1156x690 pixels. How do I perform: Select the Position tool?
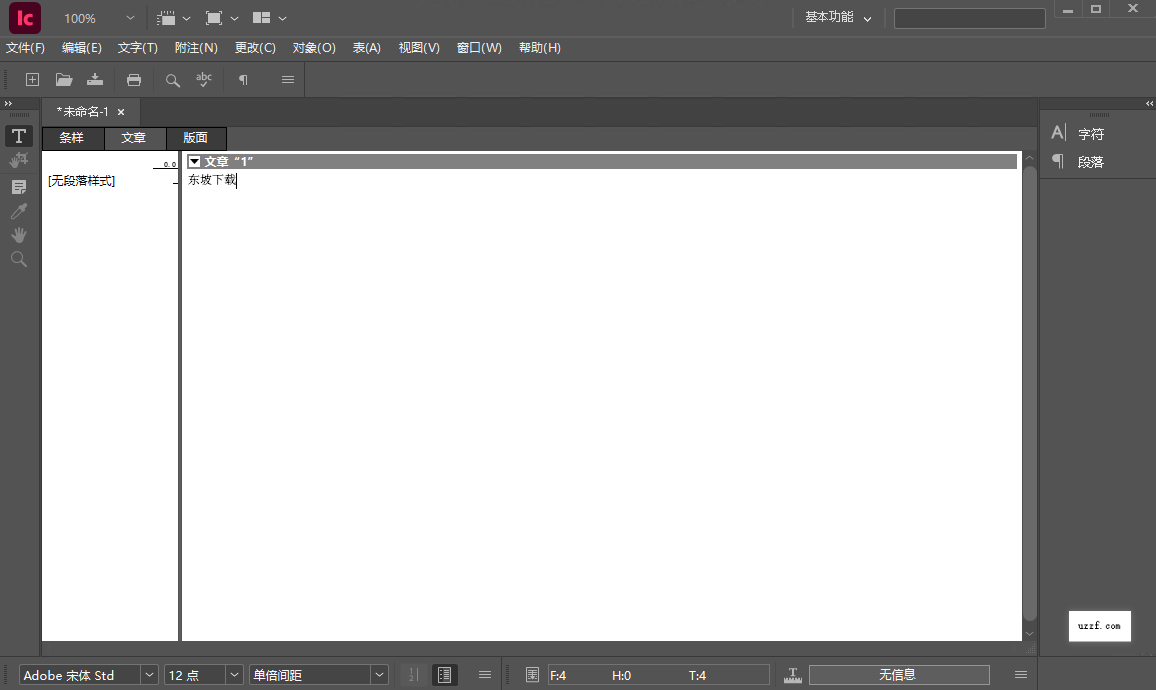coord(18,160)
